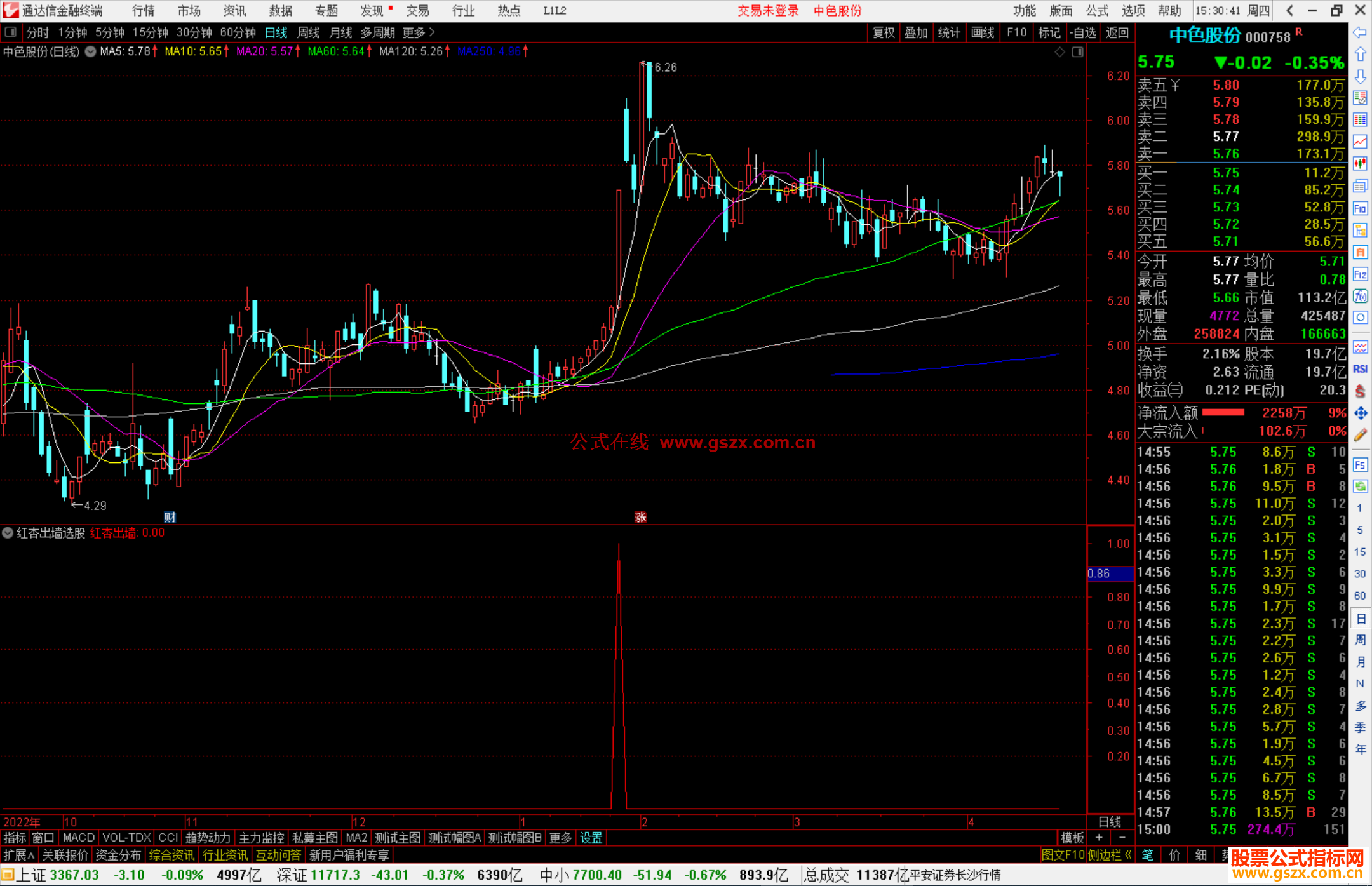Toggle the 中色股份(日线) main chart indicator circle

point(91,52)
